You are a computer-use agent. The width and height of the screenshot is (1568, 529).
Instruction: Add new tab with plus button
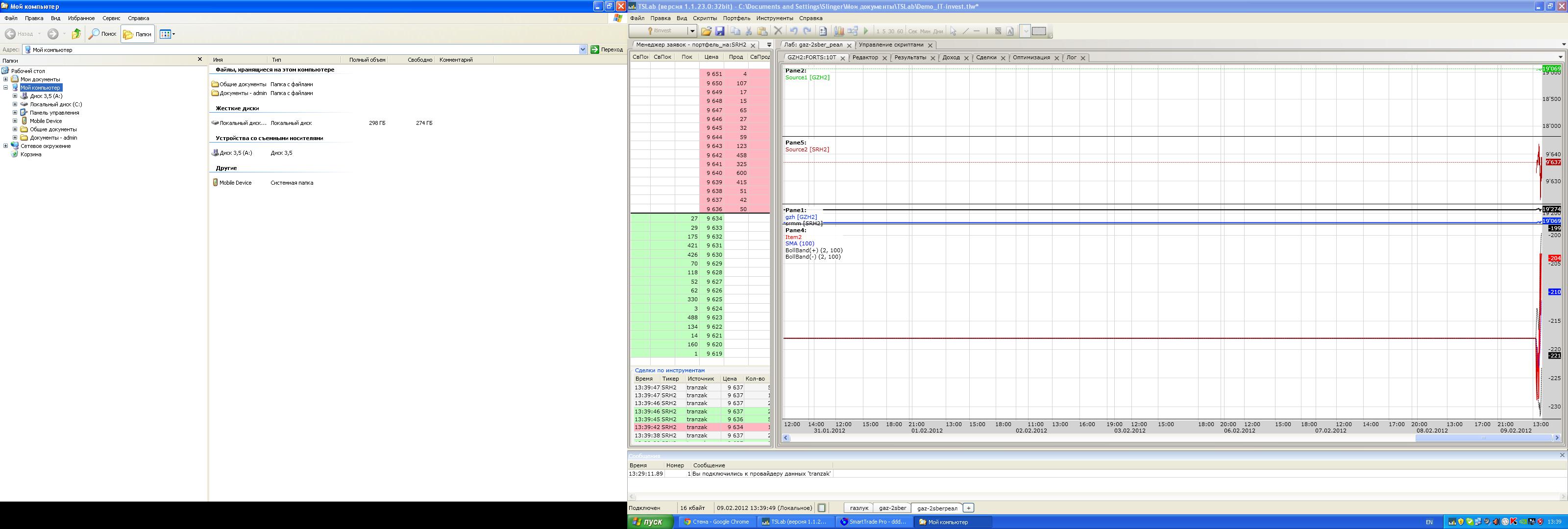(x=968, y=508)
